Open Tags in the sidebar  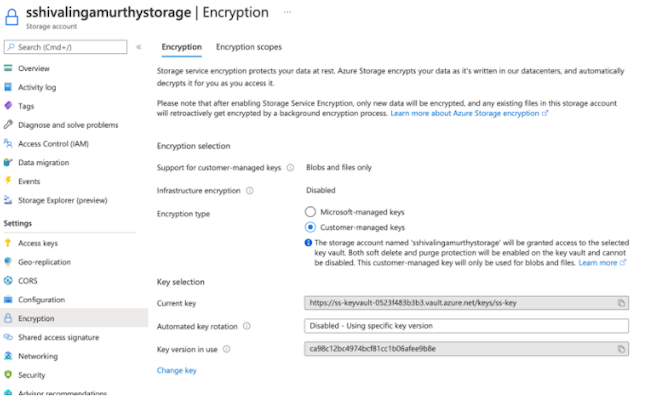pyautogui.click(x=26, y=106)
